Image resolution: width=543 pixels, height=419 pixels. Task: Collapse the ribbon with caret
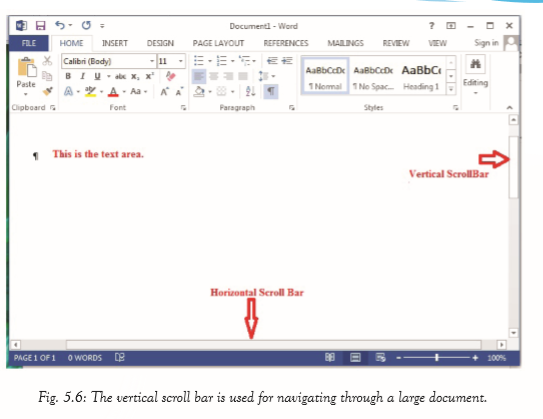click(509, 108)
